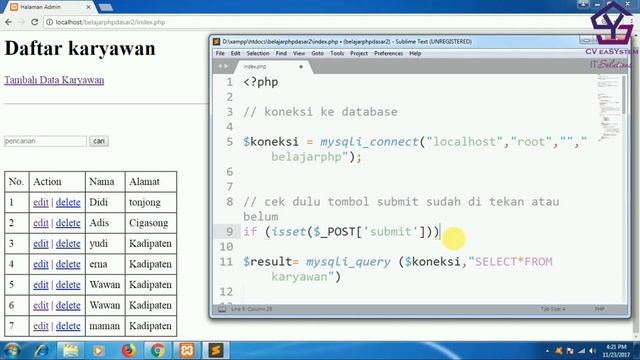The image size is (640, 360).
Task: Open XAMPP from taskbar
Action: click(187, 351)
